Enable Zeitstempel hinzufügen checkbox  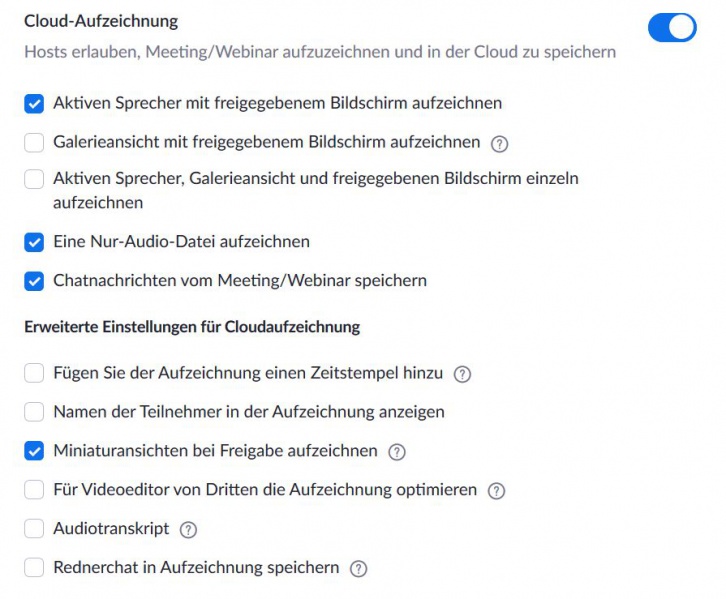(34, 373)
